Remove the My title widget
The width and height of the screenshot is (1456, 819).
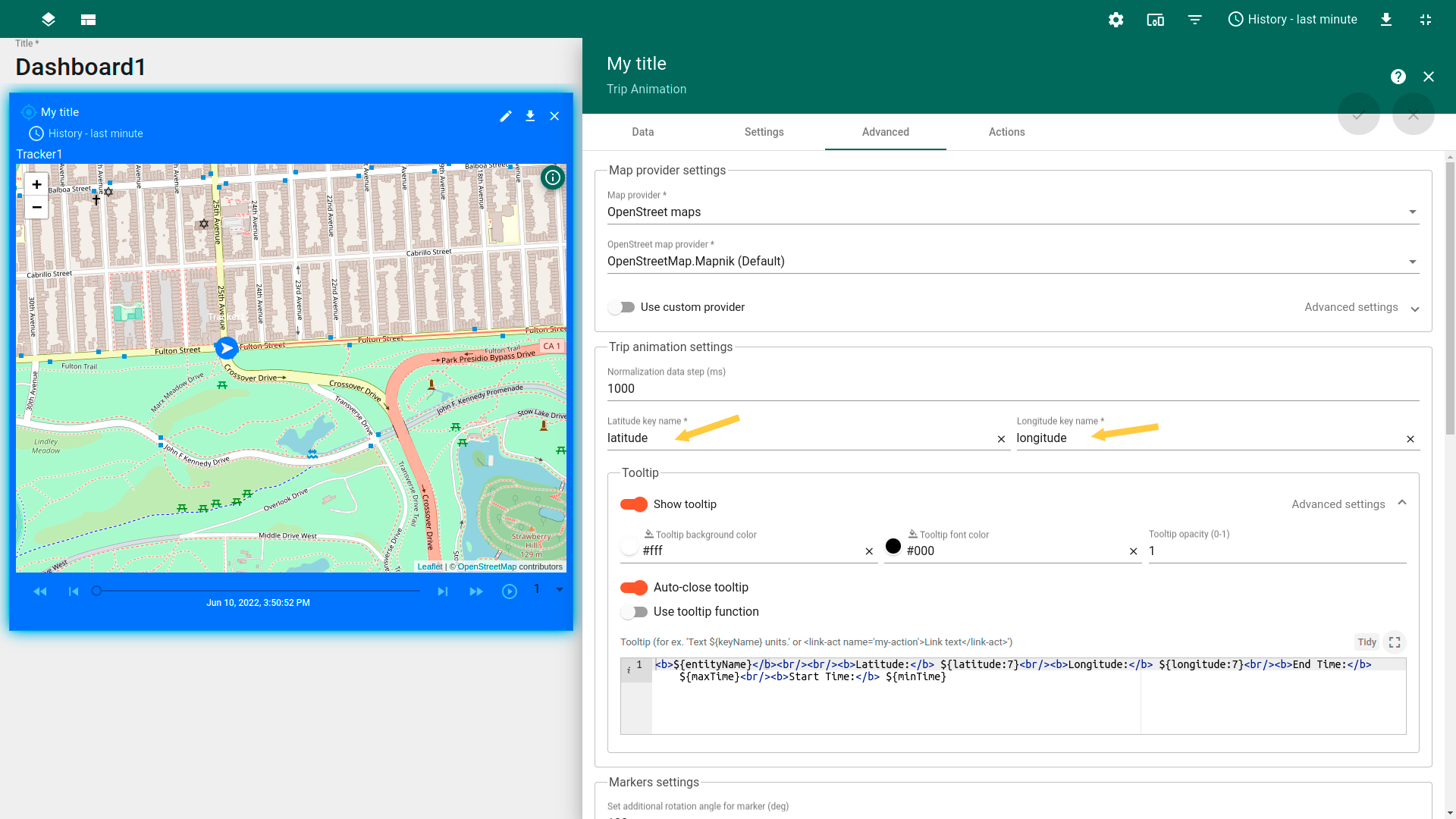coord(554,116)
